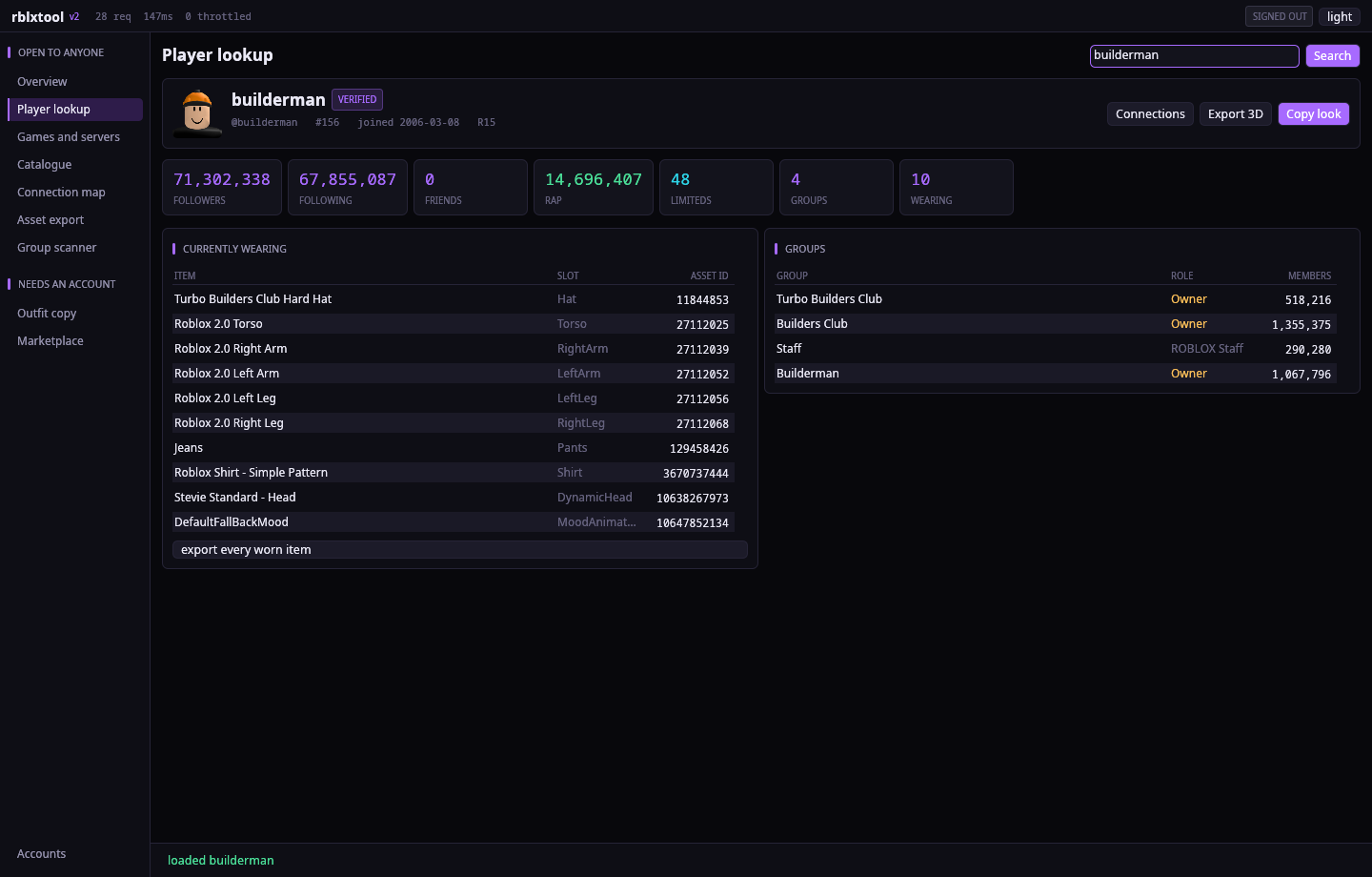Click the ITEM column header
This screenshot has width=1372, height=877.
185,276
